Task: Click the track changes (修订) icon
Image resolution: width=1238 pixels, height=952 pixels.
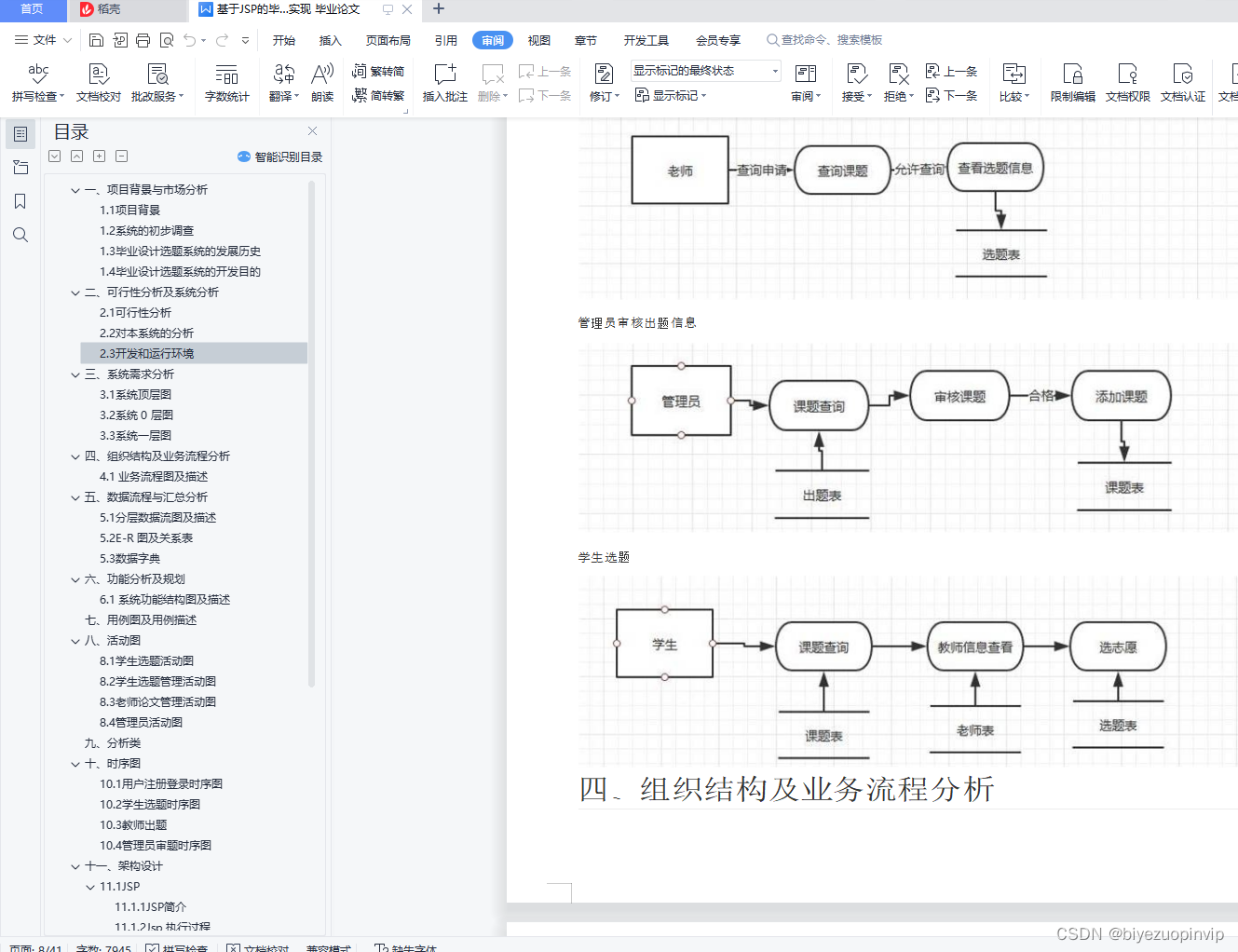Action: pos(604,75)
